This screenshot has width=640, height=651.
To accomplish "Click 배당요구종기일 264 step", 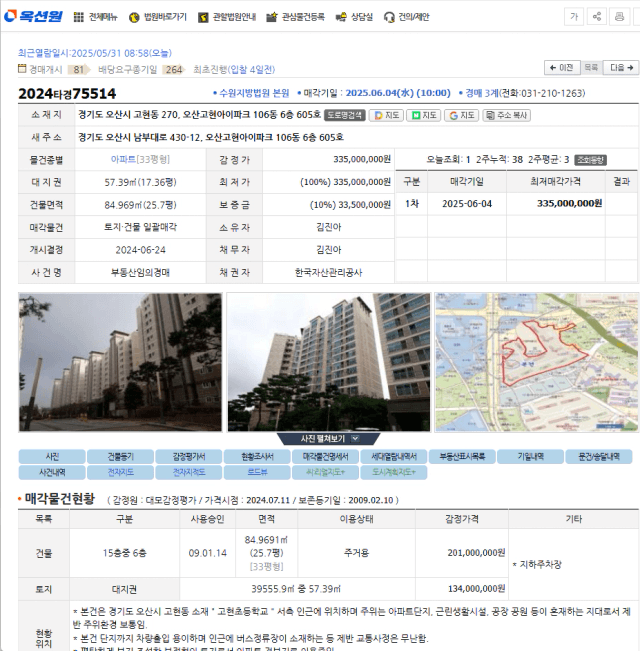I will 141,69.
